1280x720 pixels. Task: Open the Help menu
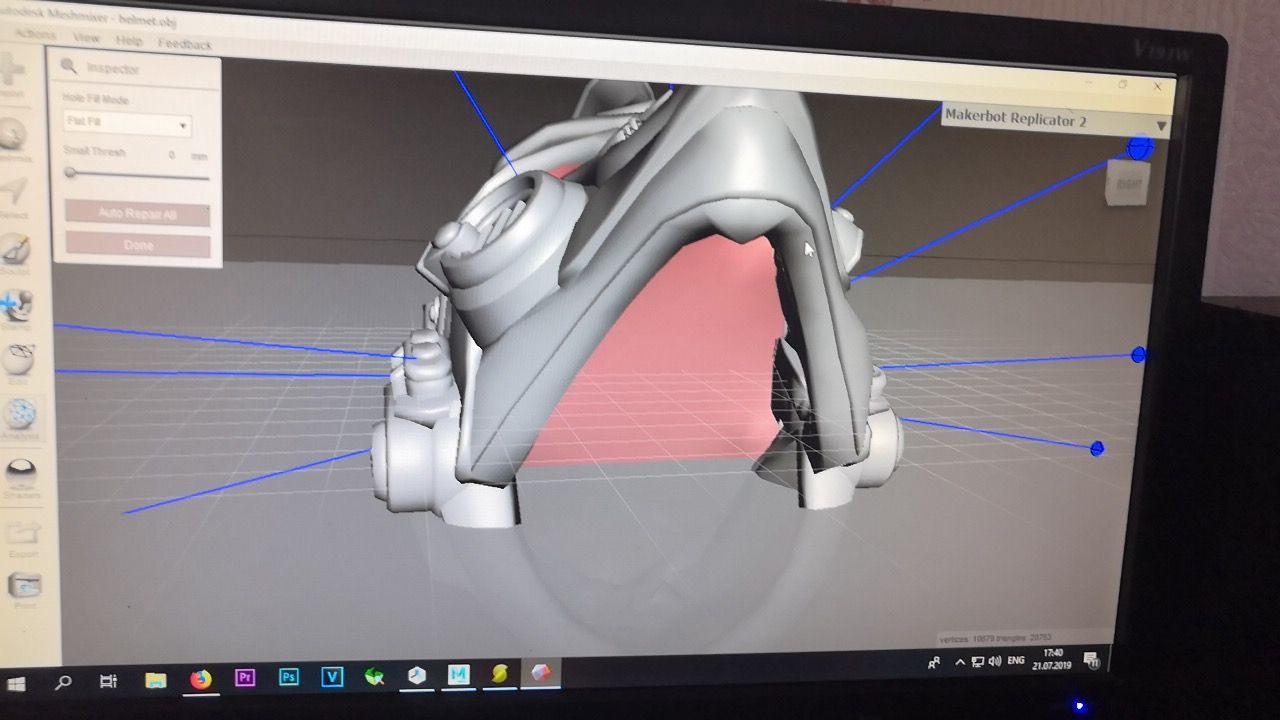[129, 41]
